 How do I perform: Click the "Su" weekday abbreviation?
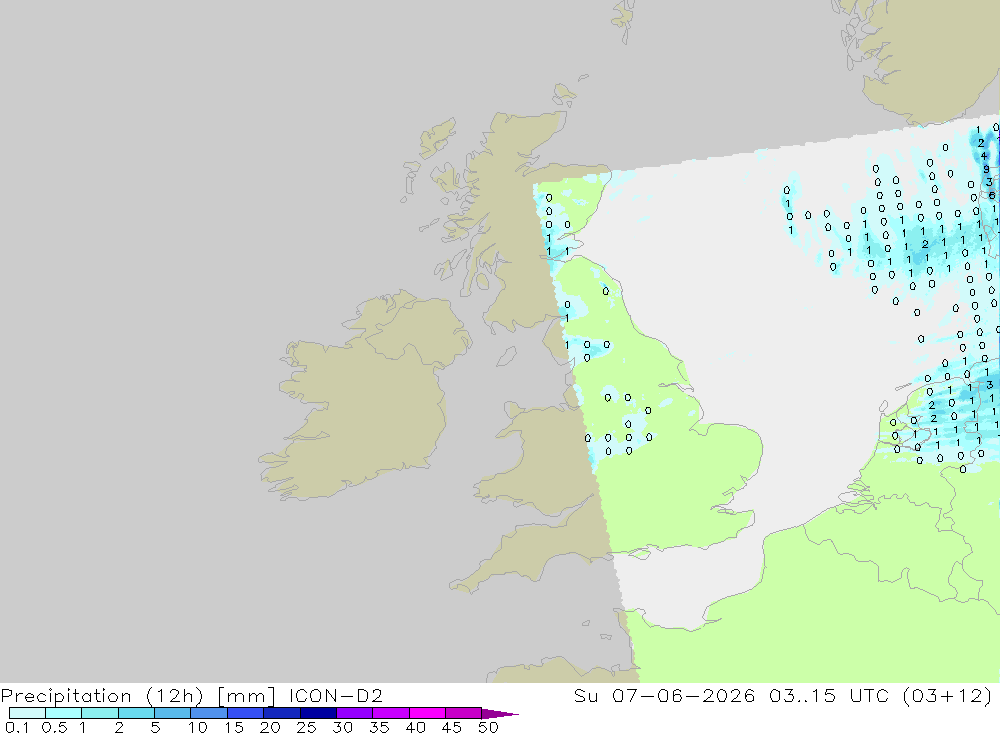tap(585, 695)
